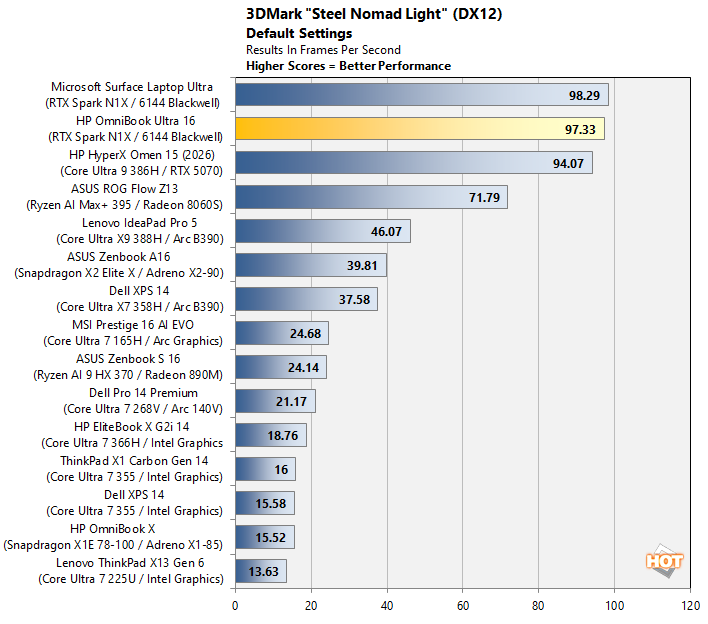This screenshot has width=708, height=624.
Task: Select the 21.17 score value
Action: point(291,401)
